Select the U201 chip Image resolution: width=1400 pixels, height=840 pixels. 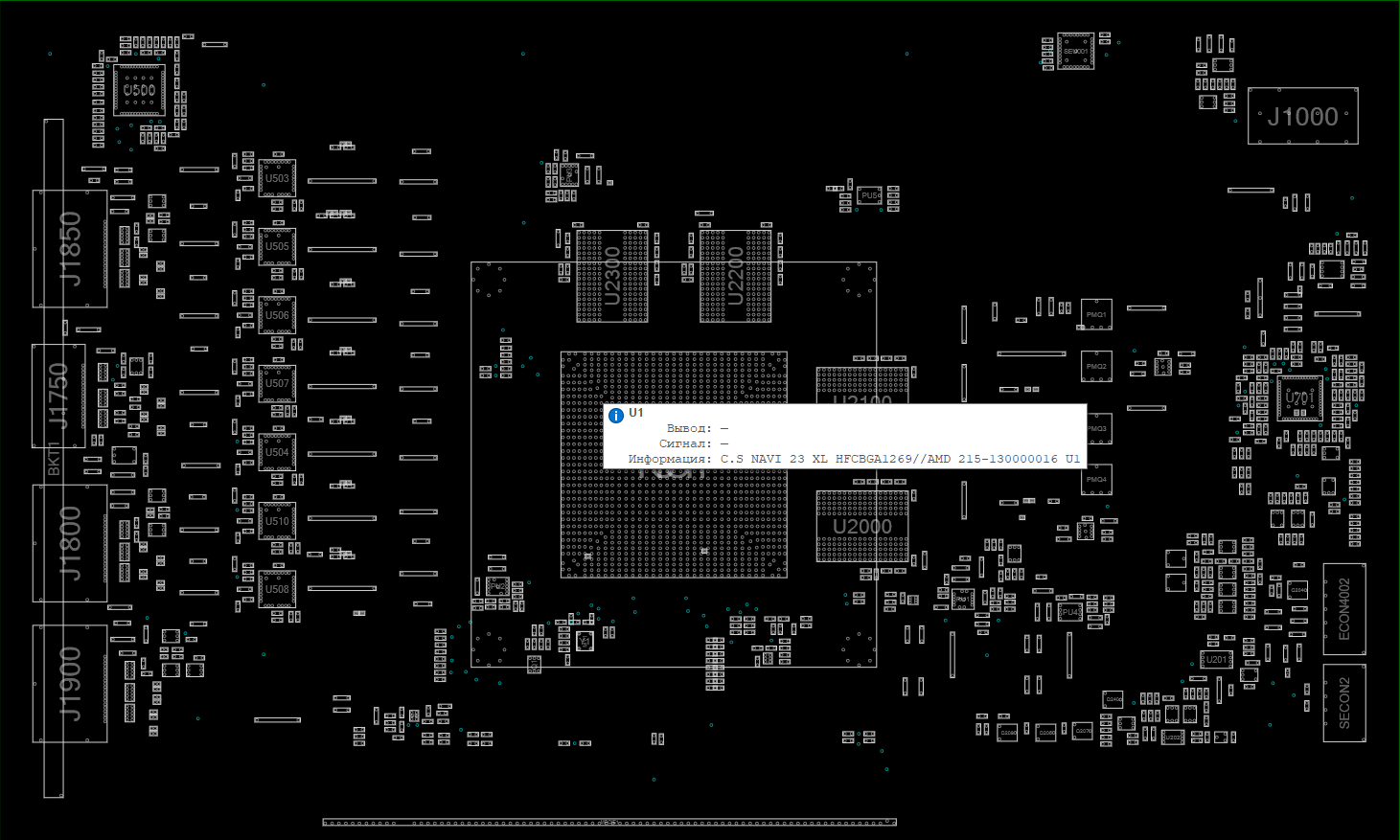pyautogui.click(x=1216, y=660)
